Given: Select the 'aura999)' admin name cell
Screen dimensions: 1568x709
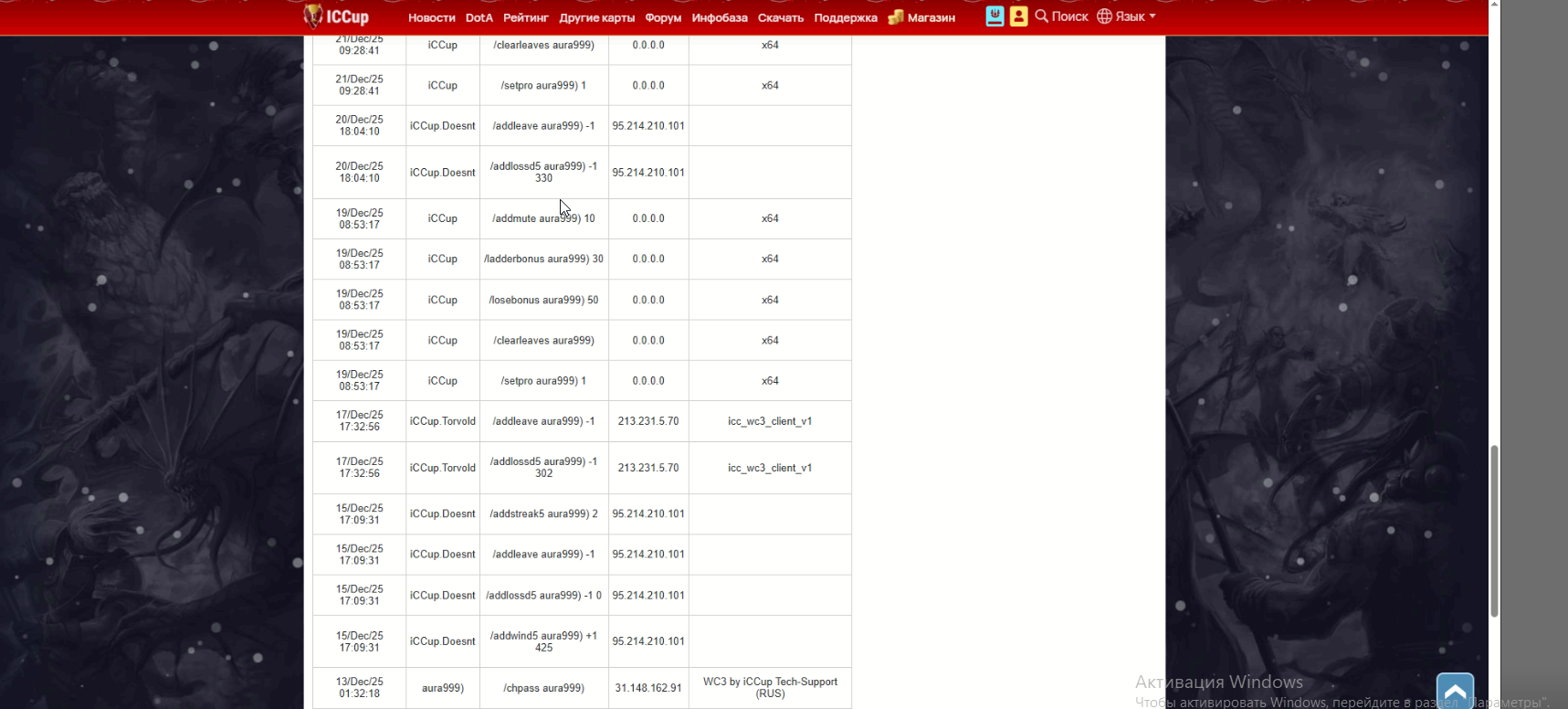Looking at the screenshot, I should tap(443, 688).
